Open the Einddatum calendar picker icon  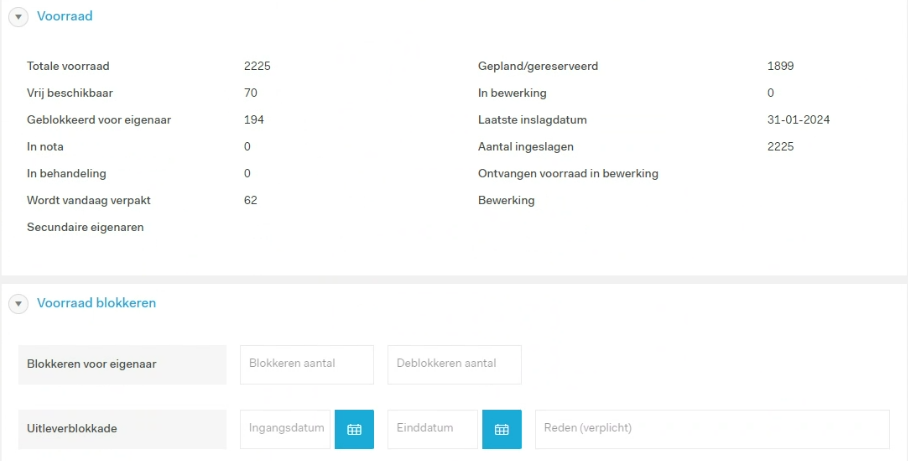click(502, 429)
